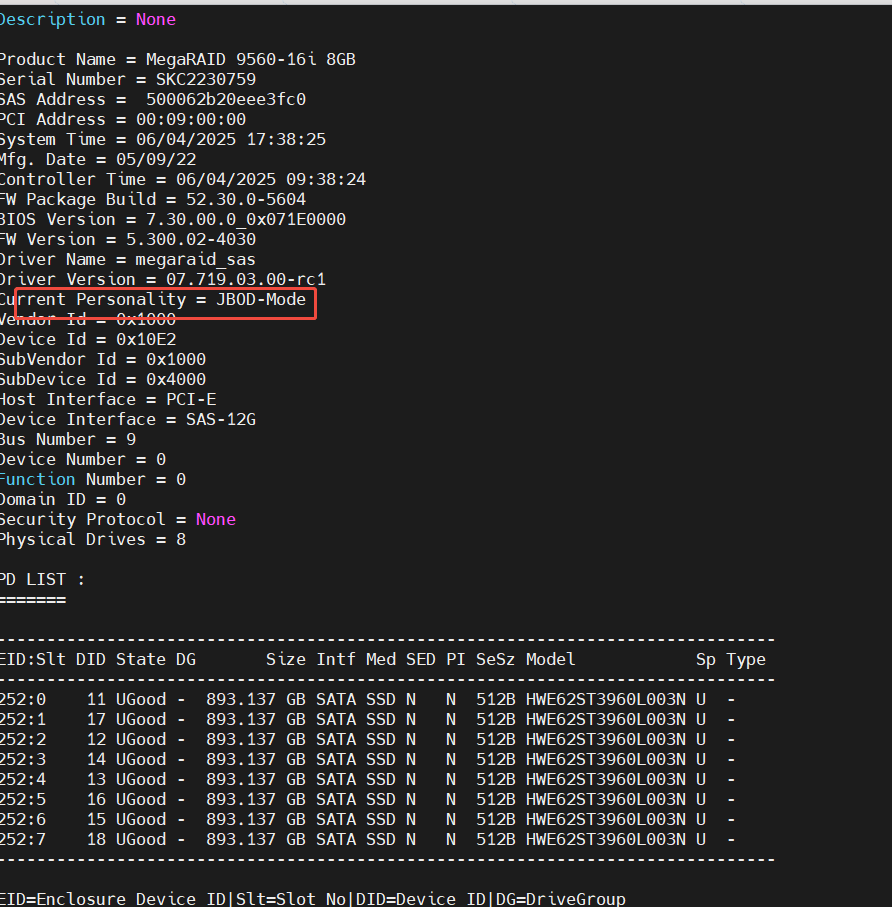892x907 pixels.
Task: Click the Controller Time 06/04/2025 09:38:24 line
Action: (183, 179)
